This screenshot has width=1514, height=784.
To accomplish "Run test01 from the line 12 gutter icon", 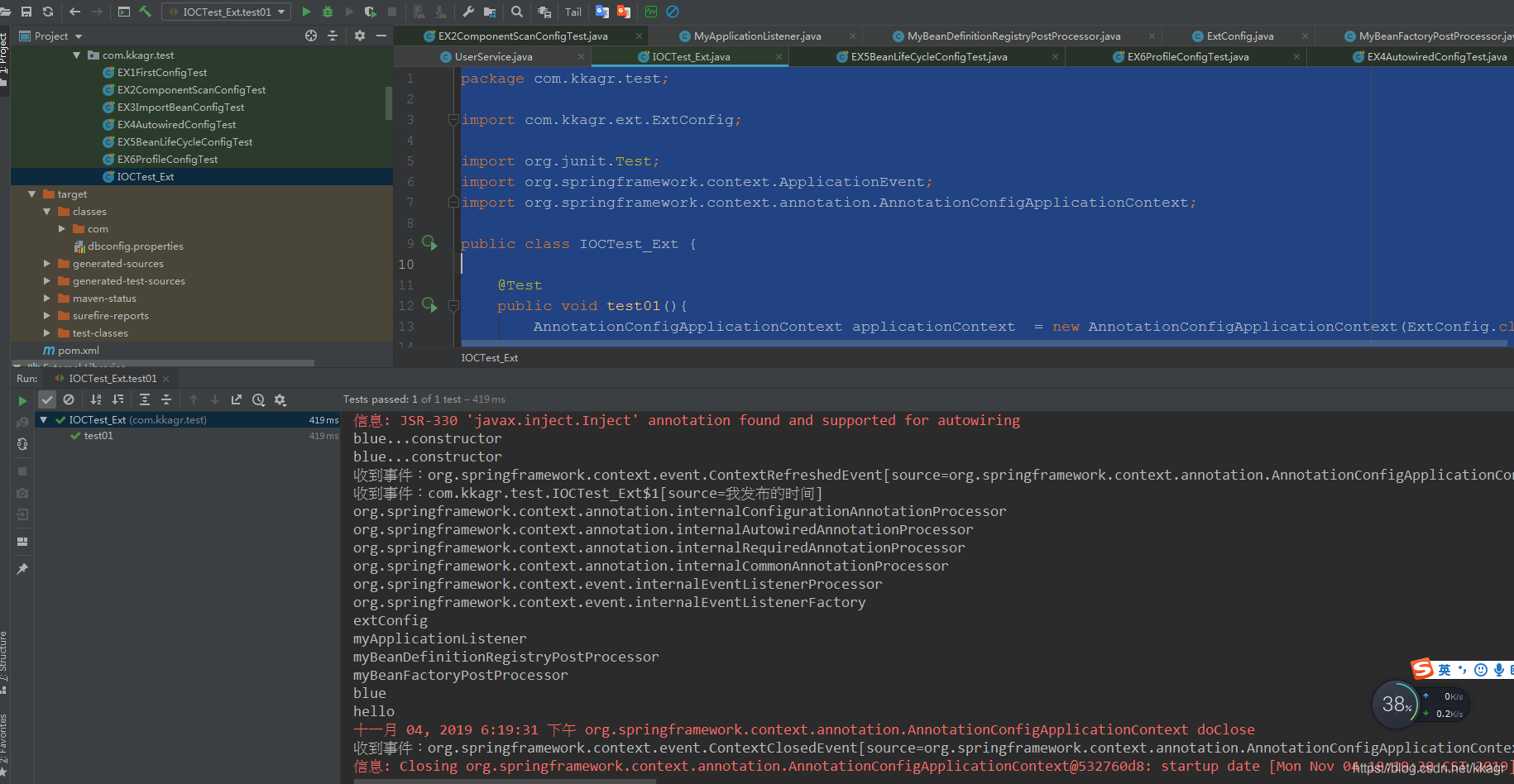I will (429, 305).
